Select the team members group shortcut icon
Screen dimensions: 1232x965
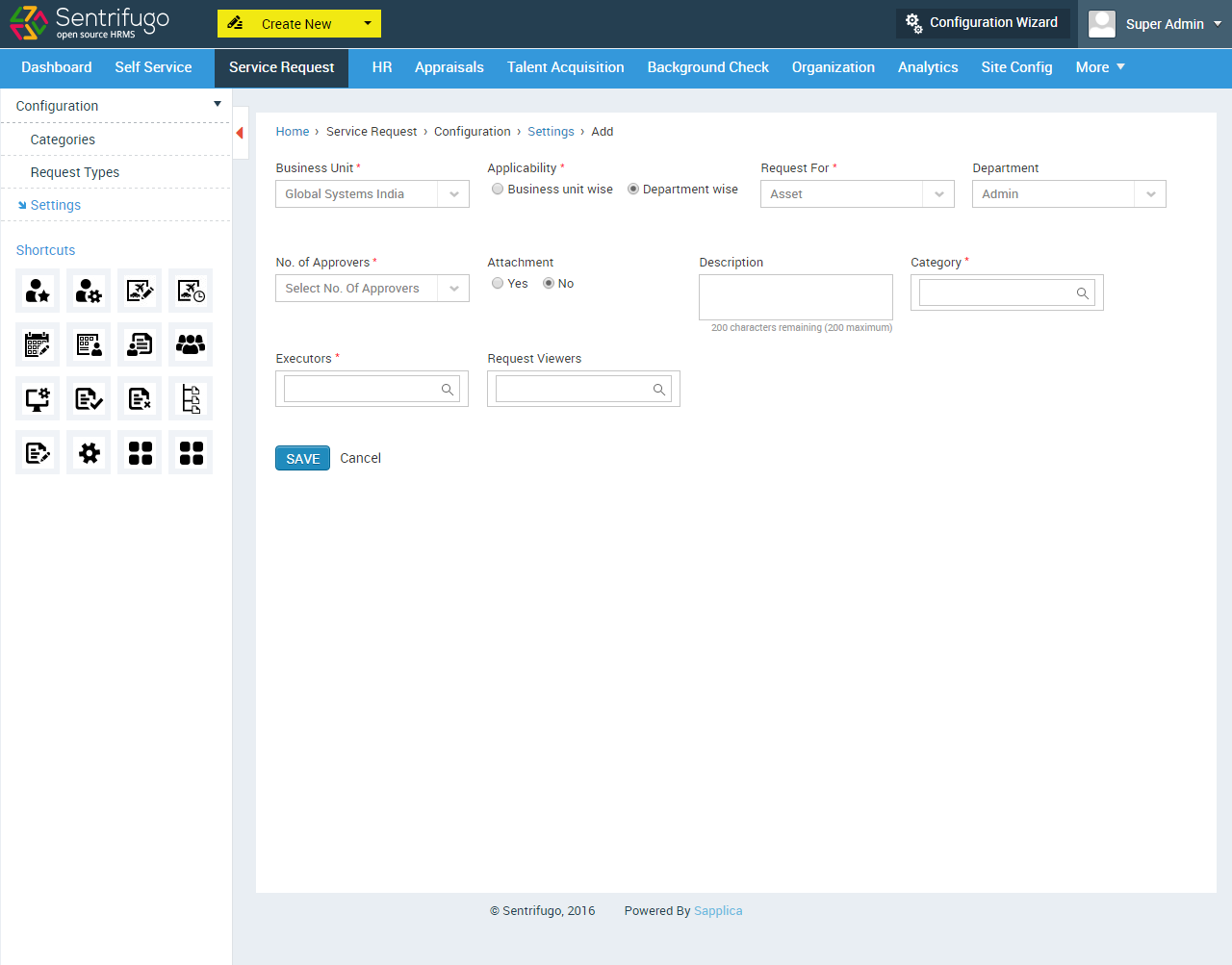[x=190, y=343]
